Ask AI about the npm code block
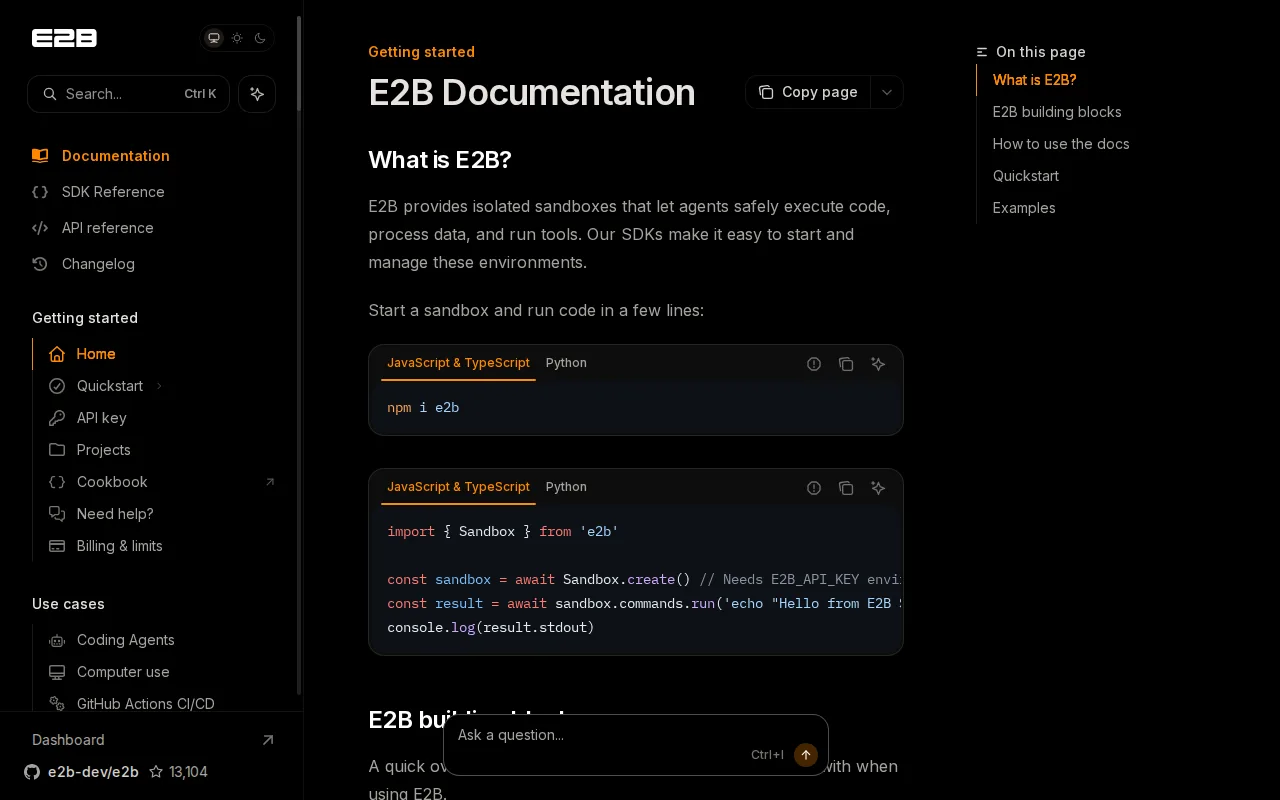1280x800 pixels. (878, 364)
